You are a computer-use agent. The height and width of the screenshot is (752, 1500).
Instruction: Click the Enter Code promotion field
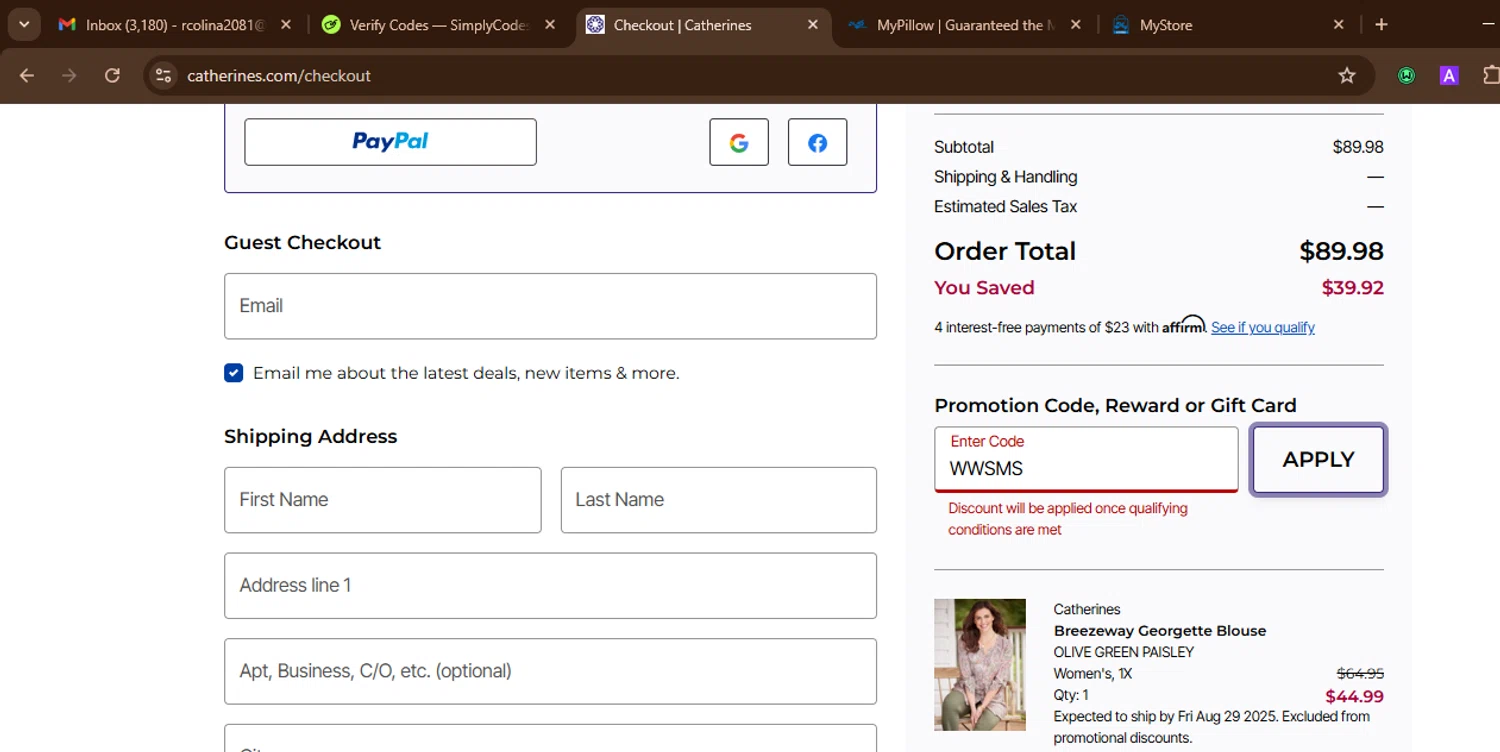[x=1086, y=460]
